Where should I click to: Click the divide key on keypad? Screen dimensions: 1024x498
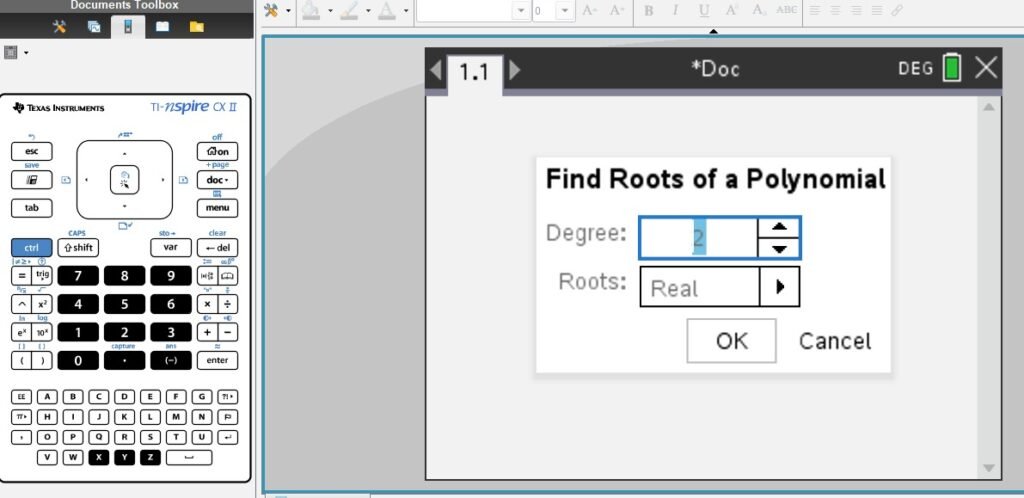coord(228,304)
